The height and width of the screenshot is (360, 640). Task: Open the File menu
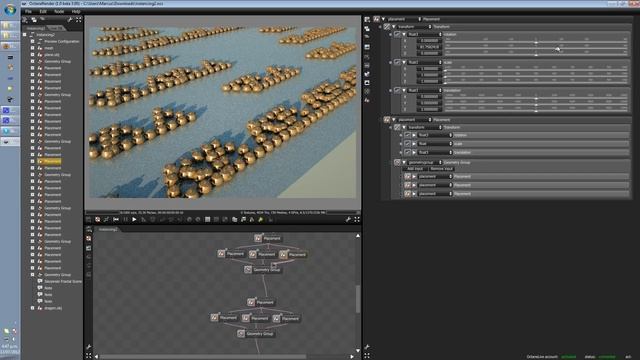(x=28, y=11)
